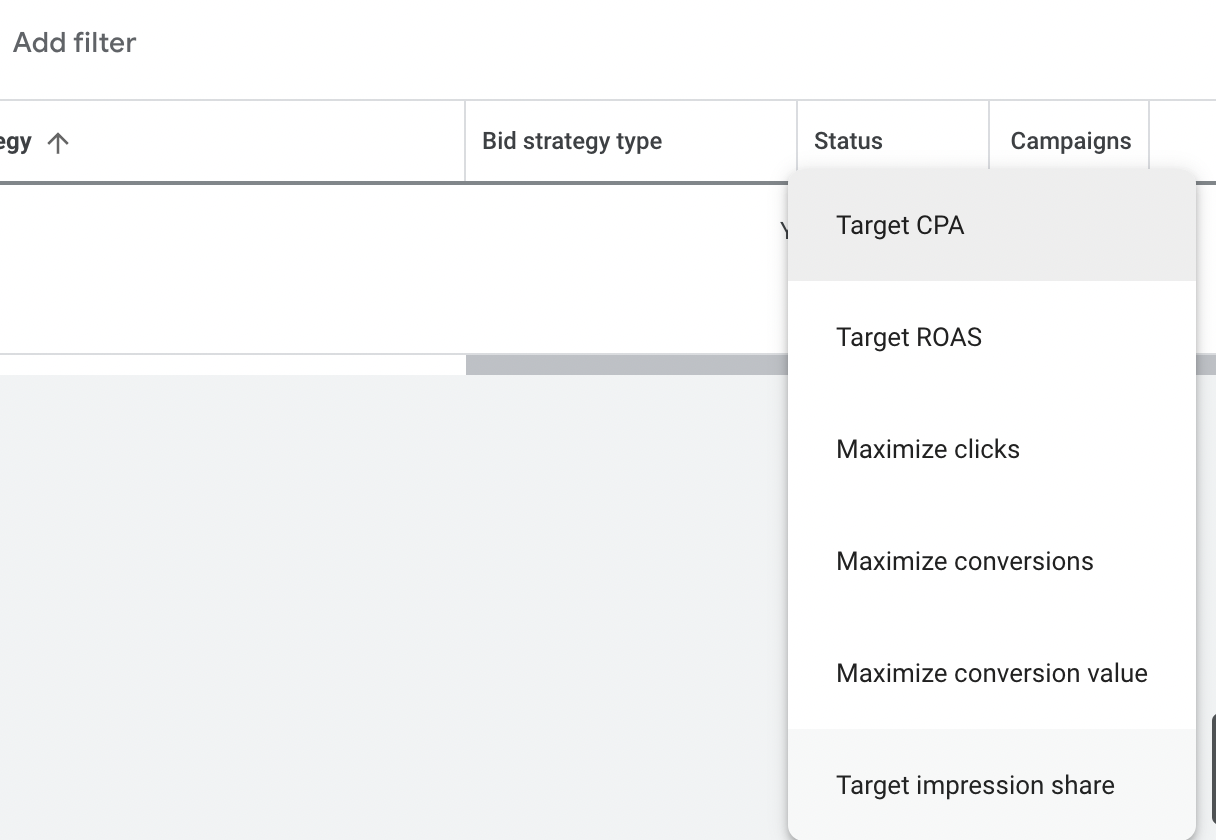
Task: Choose Maximize clicks from the list
Action: click(928, 449)
